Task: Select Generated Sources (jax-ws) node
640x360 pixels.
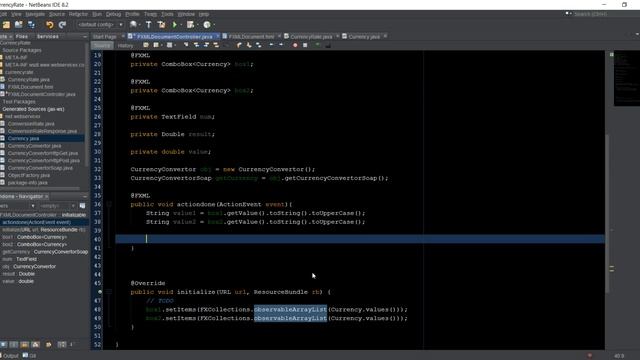Action: click(33, 109)
